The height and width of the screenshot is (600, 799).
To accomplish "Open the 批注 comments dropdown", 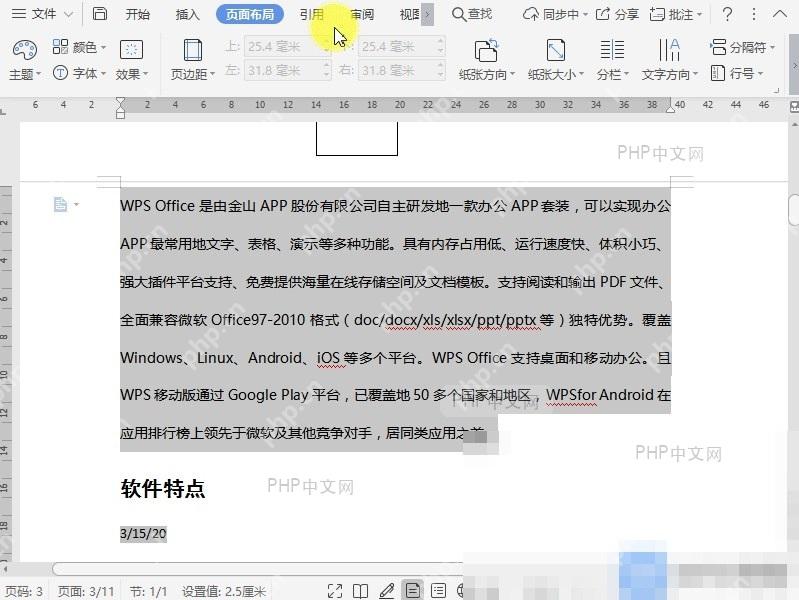I will pyautogui.click(x=676, y=14).
